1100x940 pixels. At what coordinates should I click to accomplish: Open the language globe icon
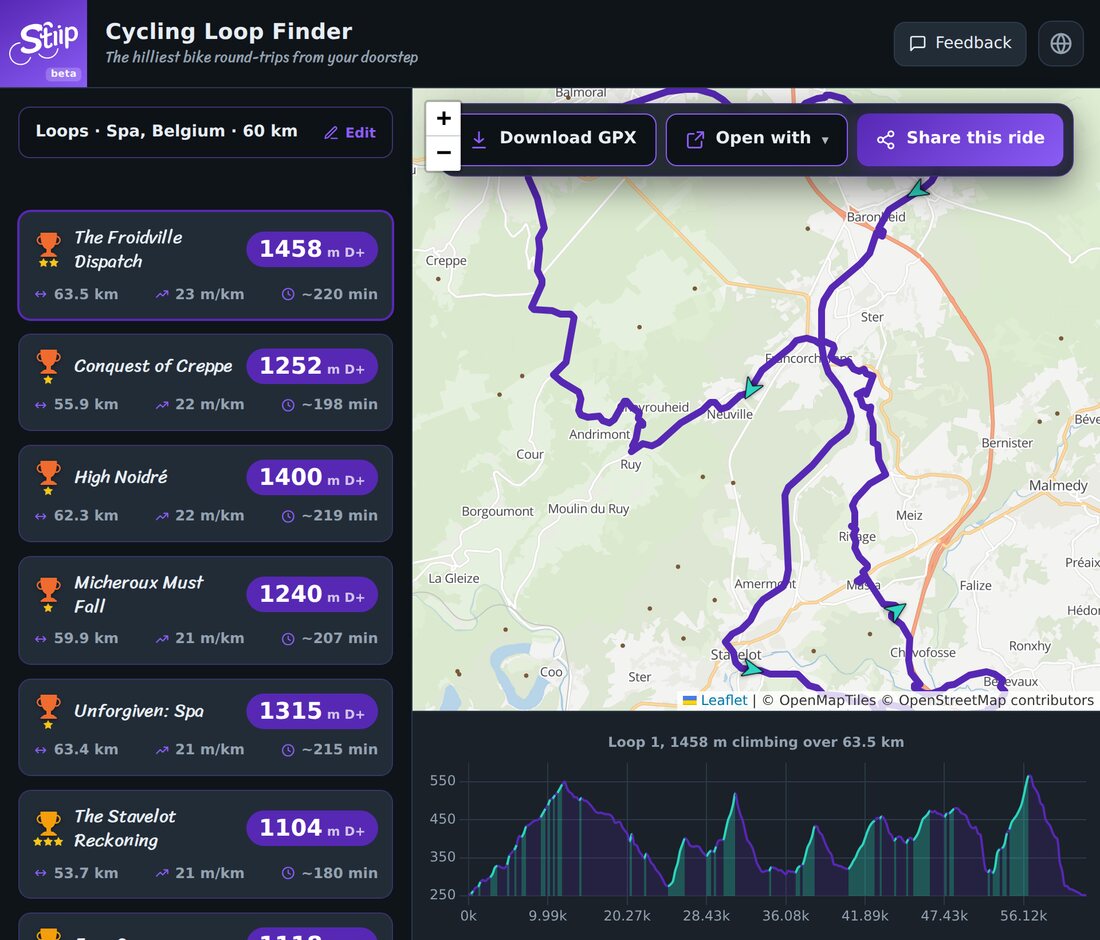coord(1060,43)
